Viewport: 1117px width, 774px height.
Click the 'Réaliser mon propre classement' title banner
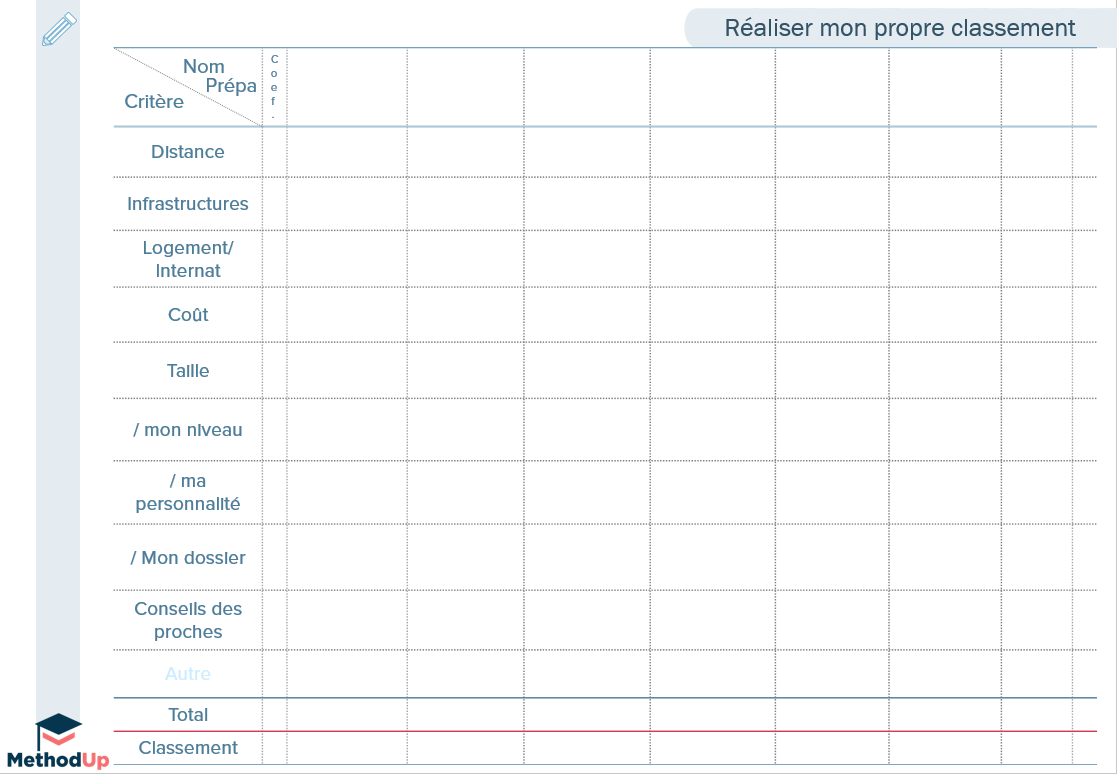900,27
